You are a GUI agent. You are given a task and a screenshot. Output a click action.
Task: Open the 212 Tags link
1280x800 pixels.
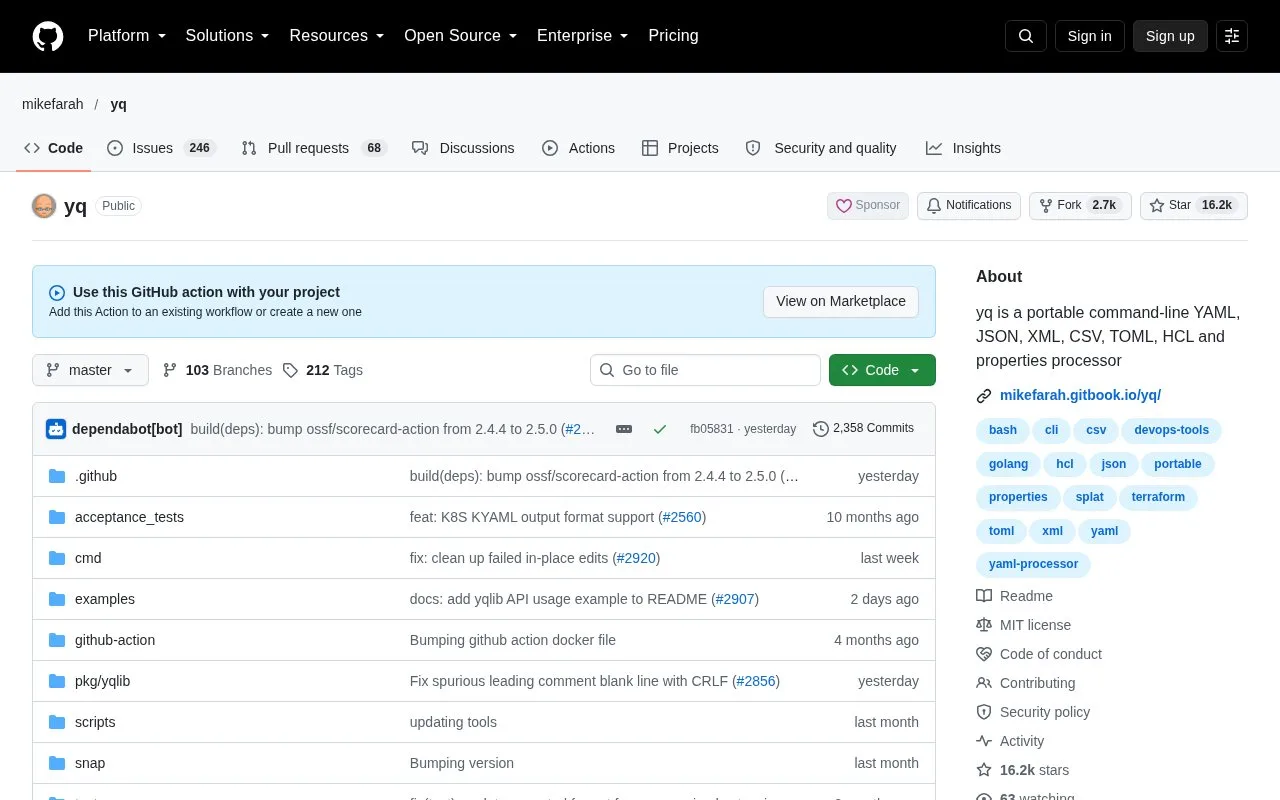click(322, 370)
